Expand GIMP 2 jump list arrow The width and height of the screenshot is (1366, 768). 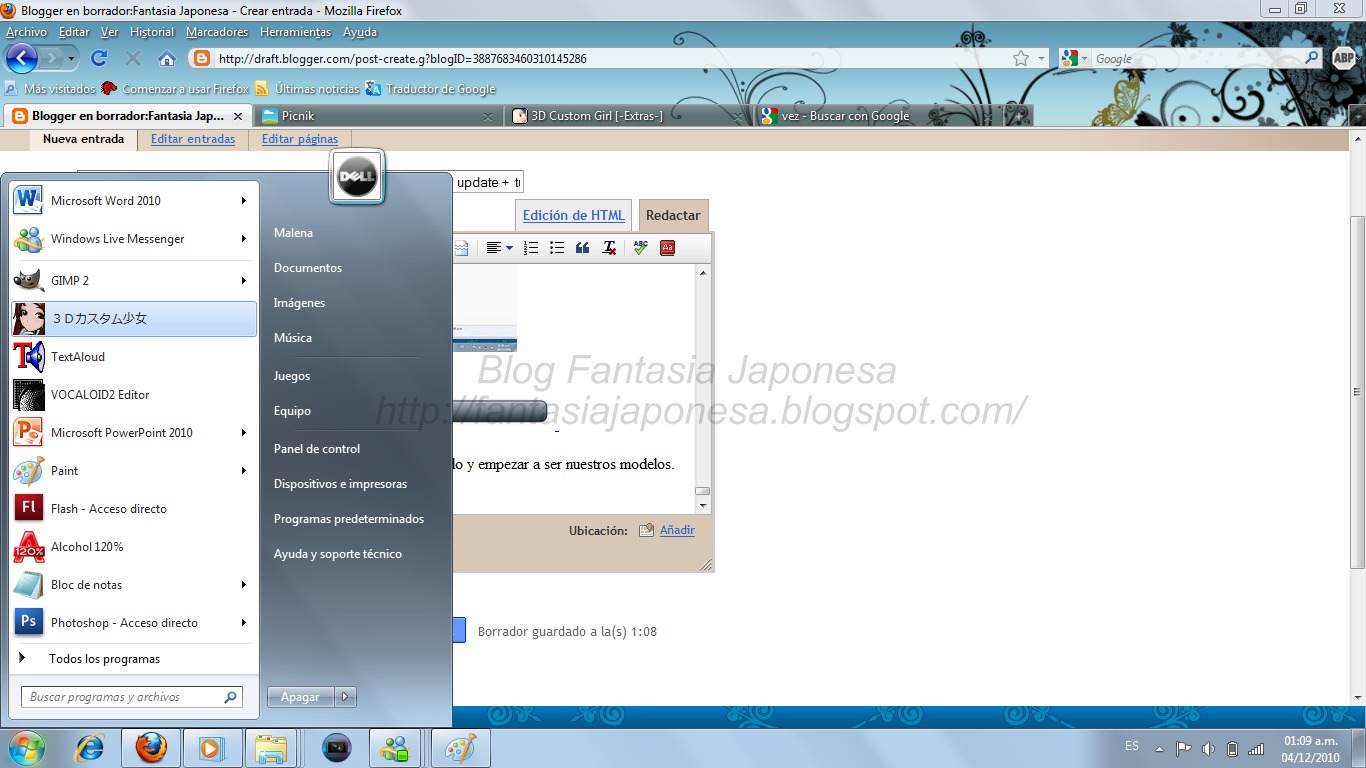point(244,281)
